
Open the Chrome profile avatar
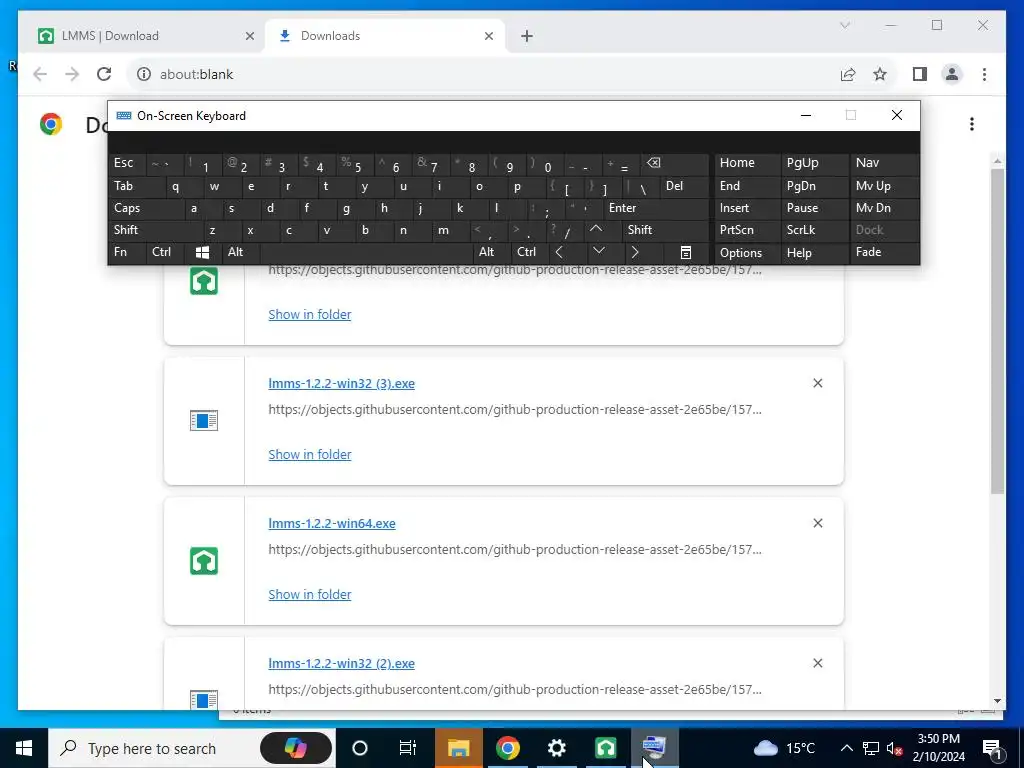952,74
